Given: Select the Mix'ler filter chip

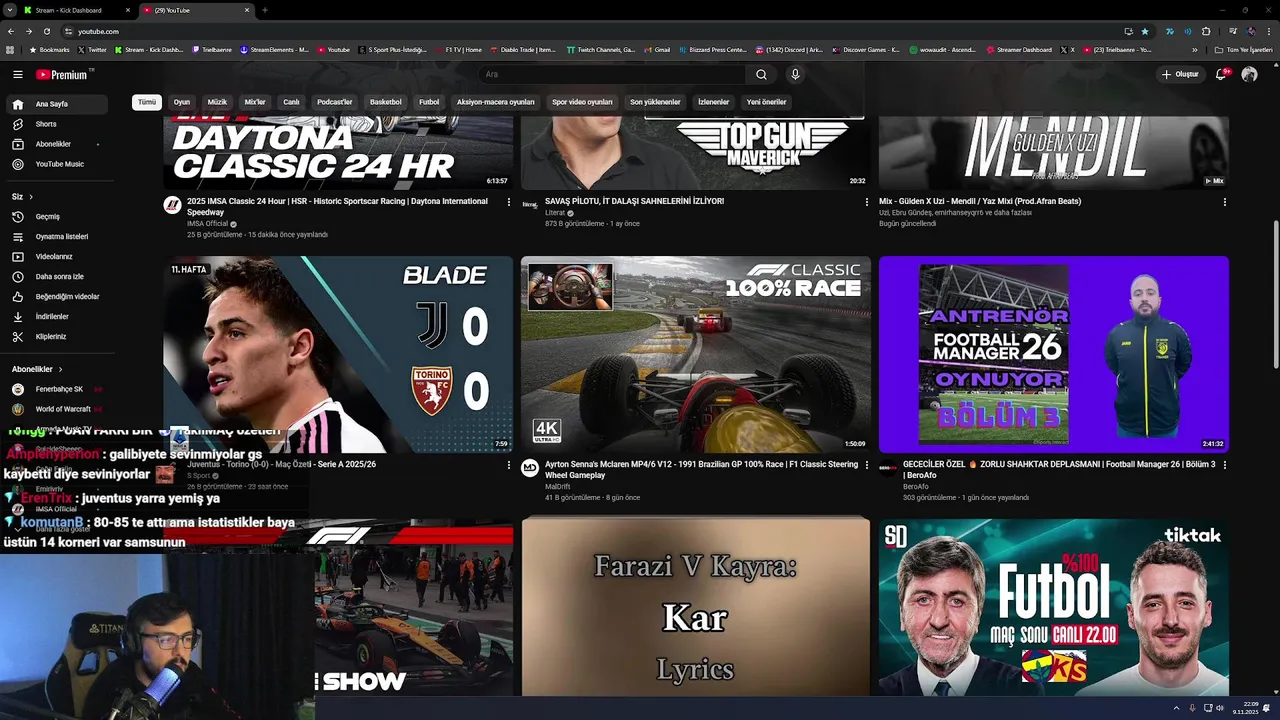Looking at the screenshot, I should tap(255, 102).
